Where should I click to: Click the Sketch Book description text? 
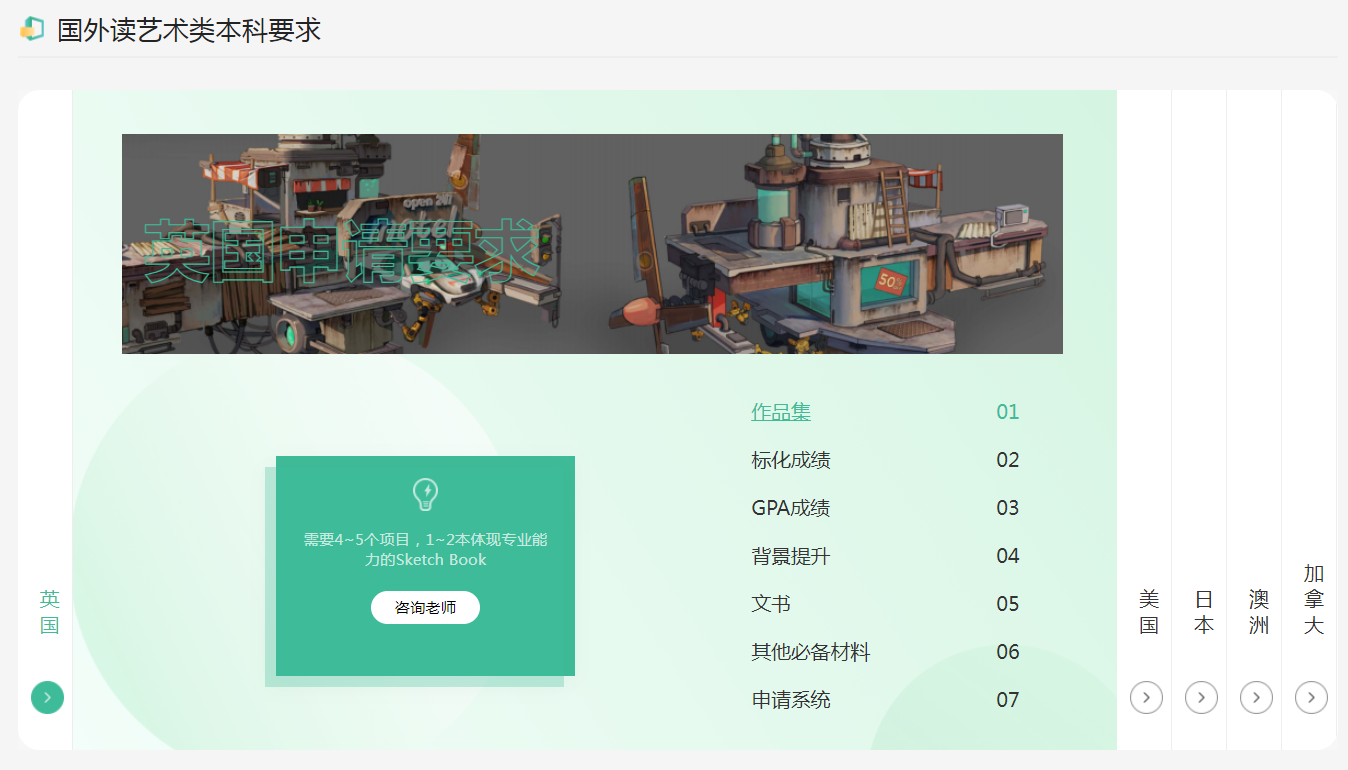tap(425, 550)
